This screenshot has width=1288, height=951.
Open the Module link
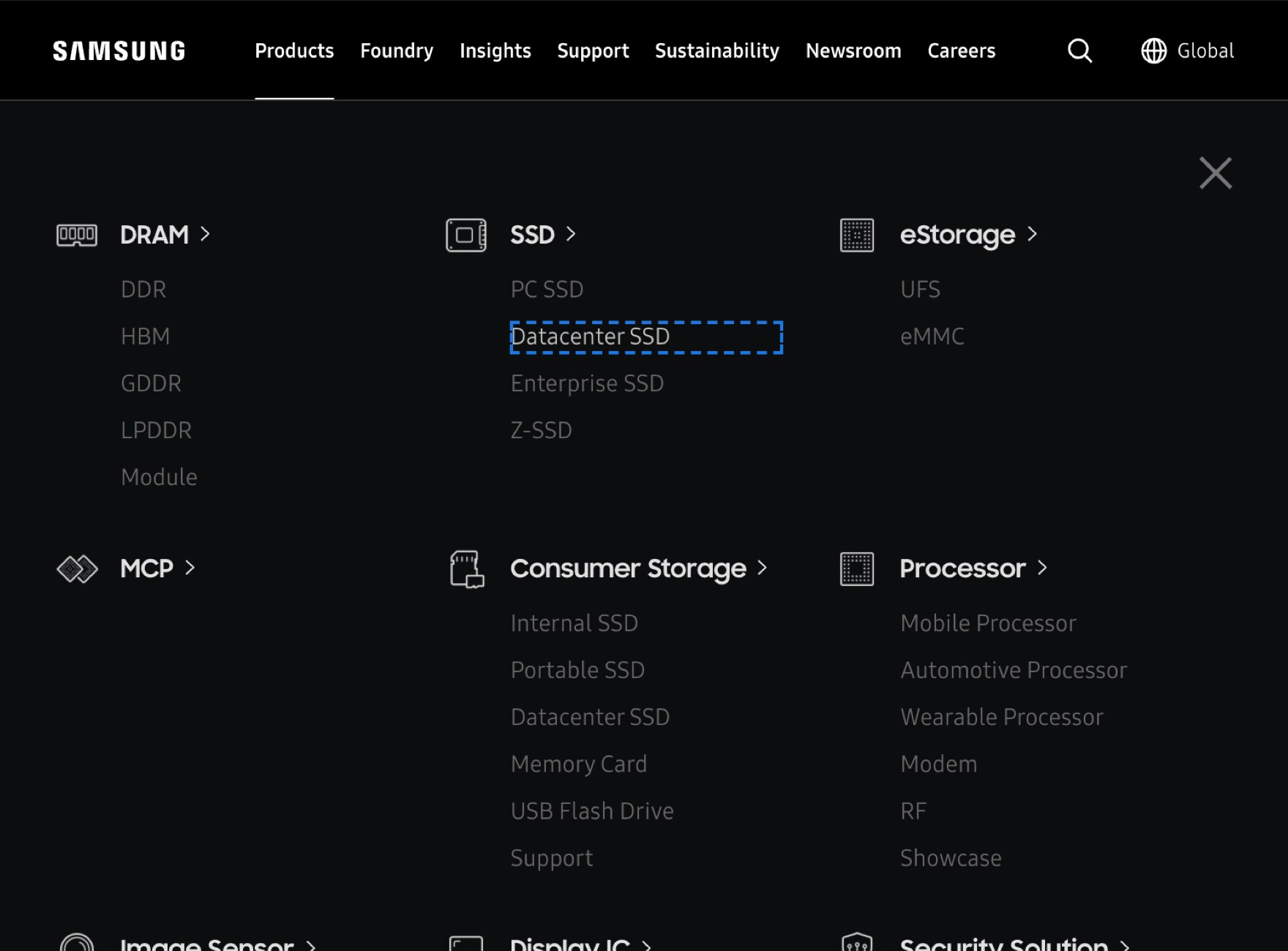pyautogui.click(x=159, y=477)
